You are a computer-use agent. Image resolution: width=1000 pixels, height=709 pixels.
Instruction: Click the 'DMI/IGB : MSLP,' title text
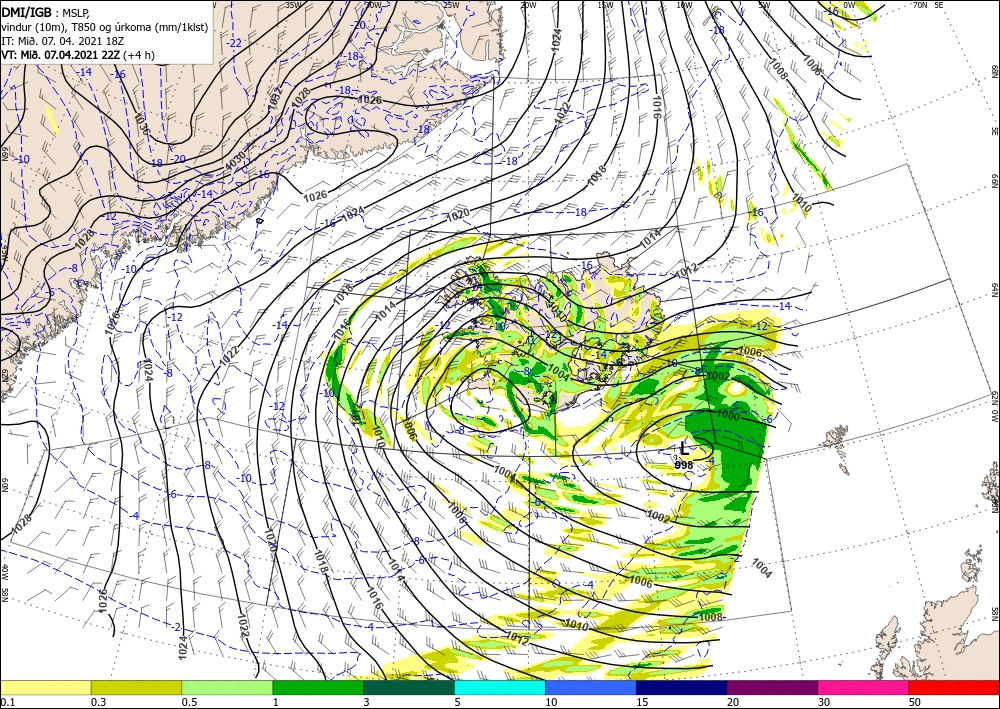tap(47, 13)
